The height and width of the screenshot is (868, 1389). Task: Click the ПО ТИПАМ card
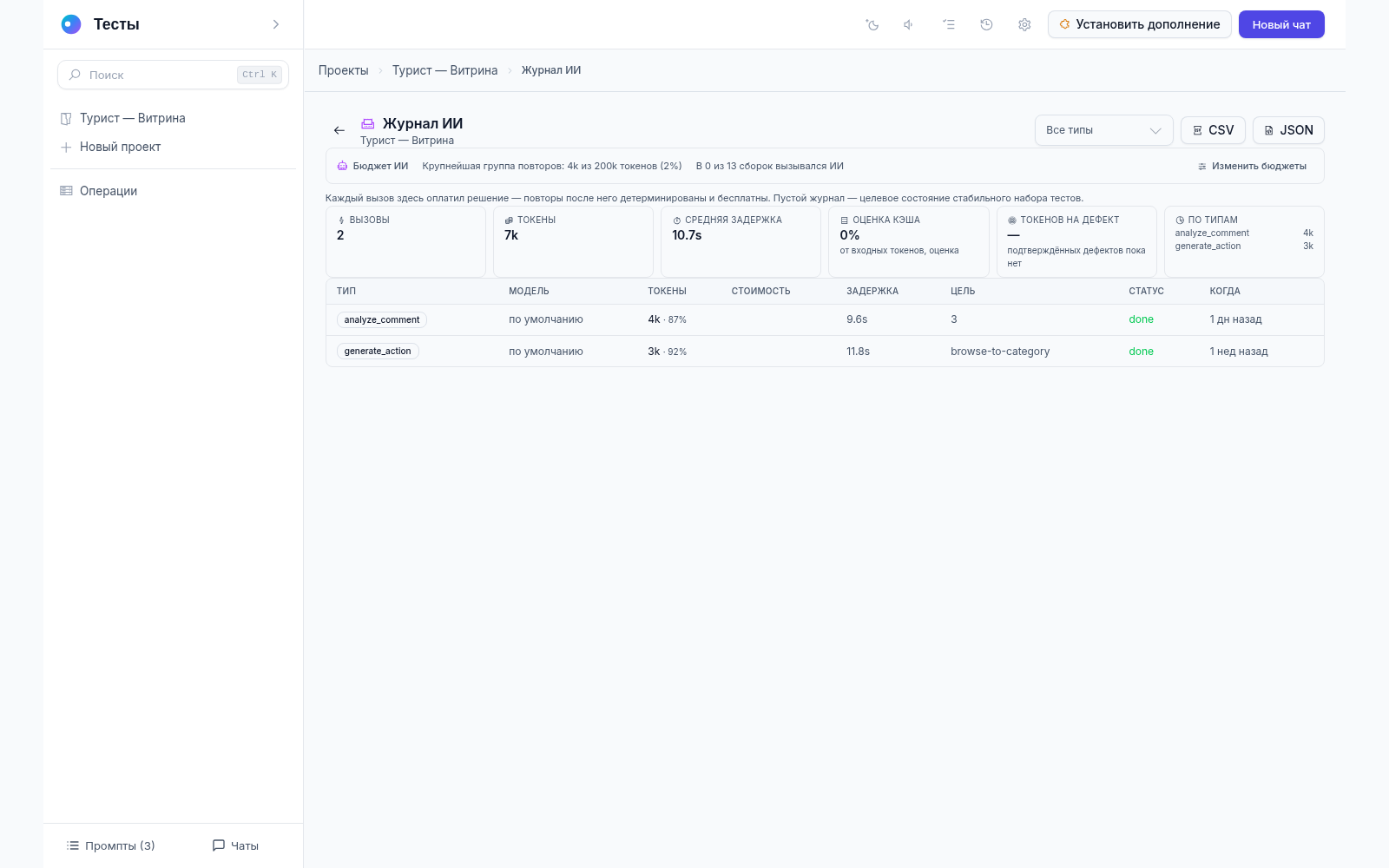coord(1244,241)
